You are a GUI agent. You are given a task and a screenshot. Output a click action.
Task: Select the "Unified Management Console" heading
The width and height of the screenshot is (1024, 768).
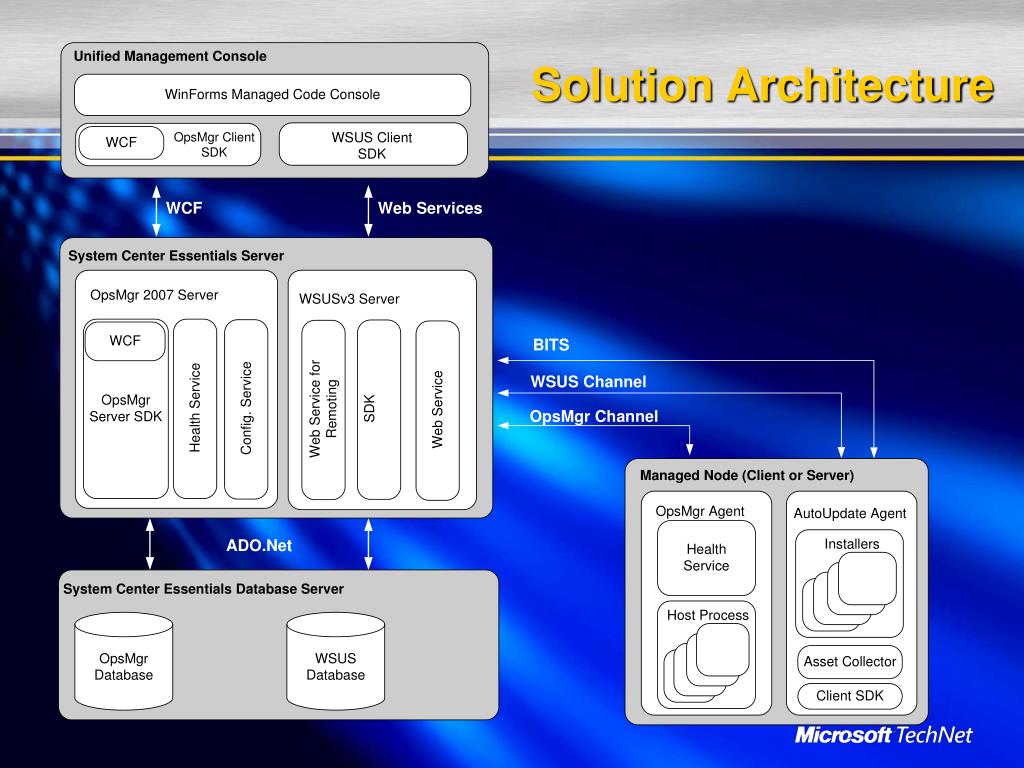click(170, 56)
